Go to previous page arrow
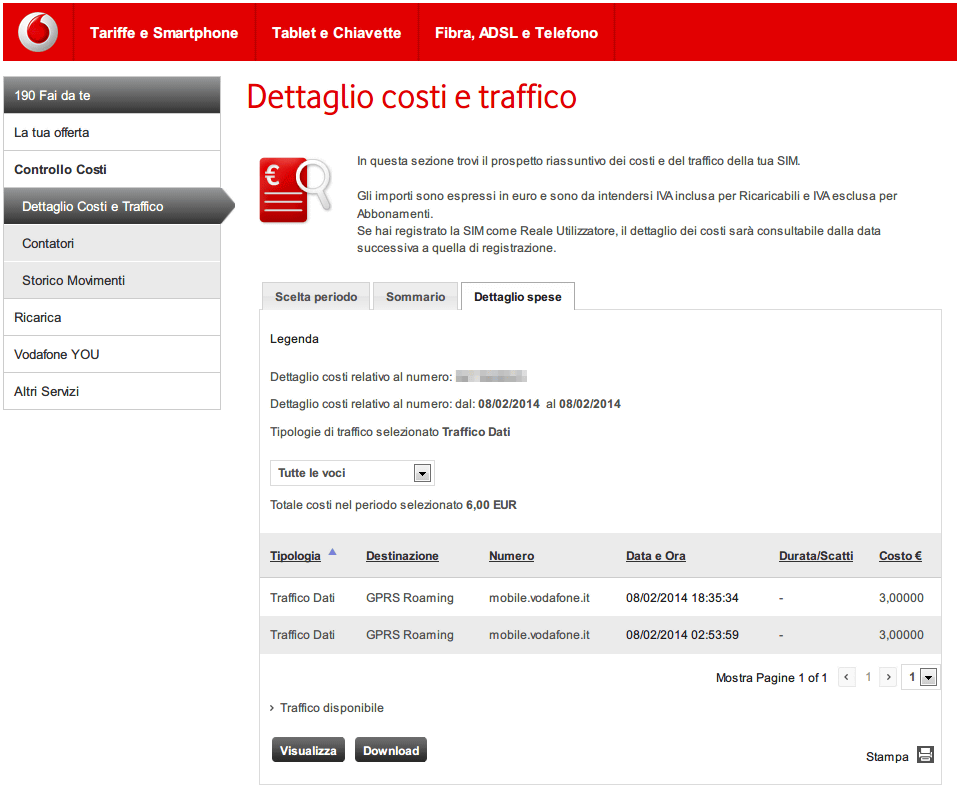The width and height of the screenshot is (960, 790). coord(847,677)
